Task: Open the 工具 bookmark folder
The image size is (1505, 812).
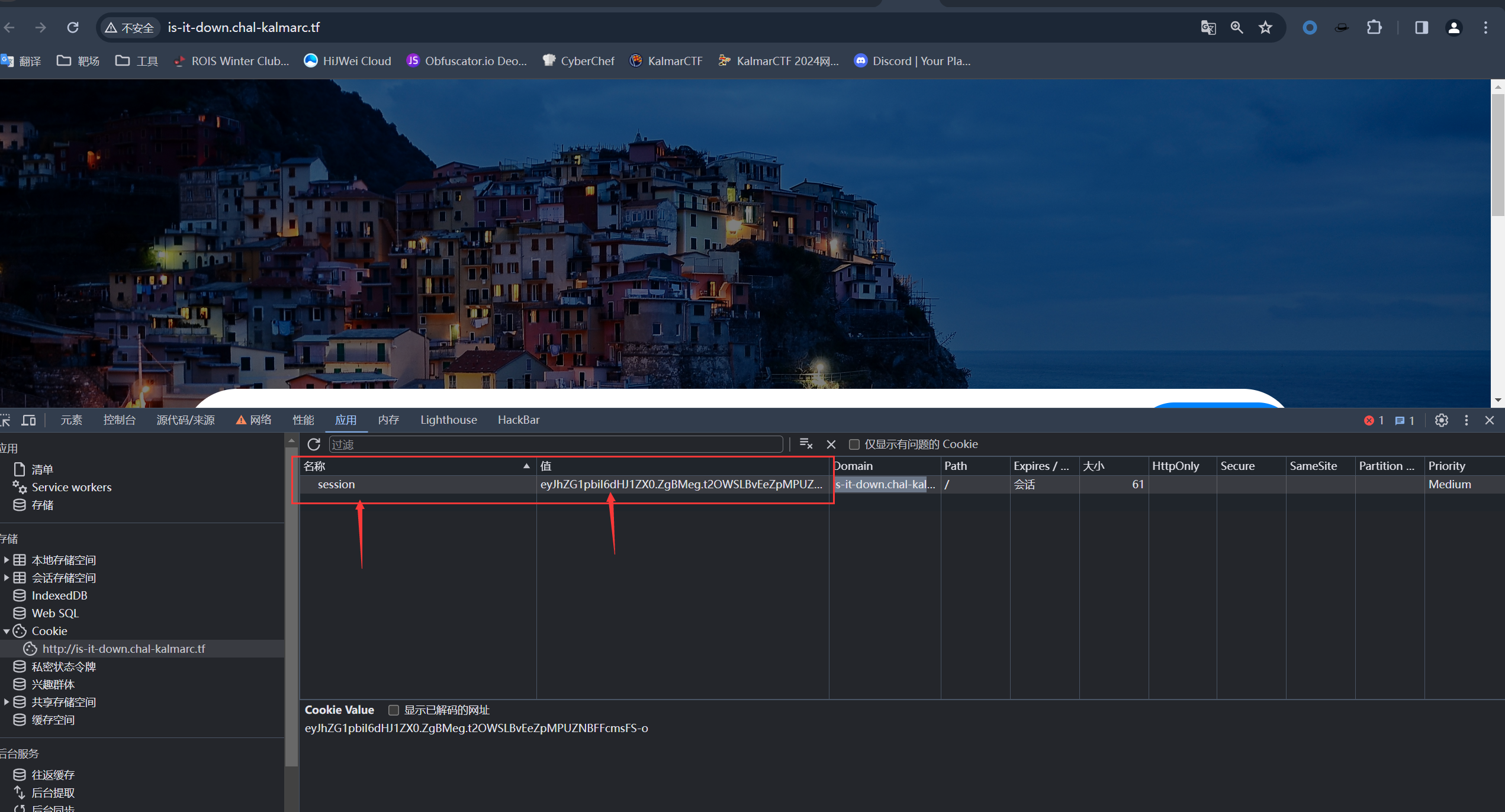Action: (x=137, y=60)
